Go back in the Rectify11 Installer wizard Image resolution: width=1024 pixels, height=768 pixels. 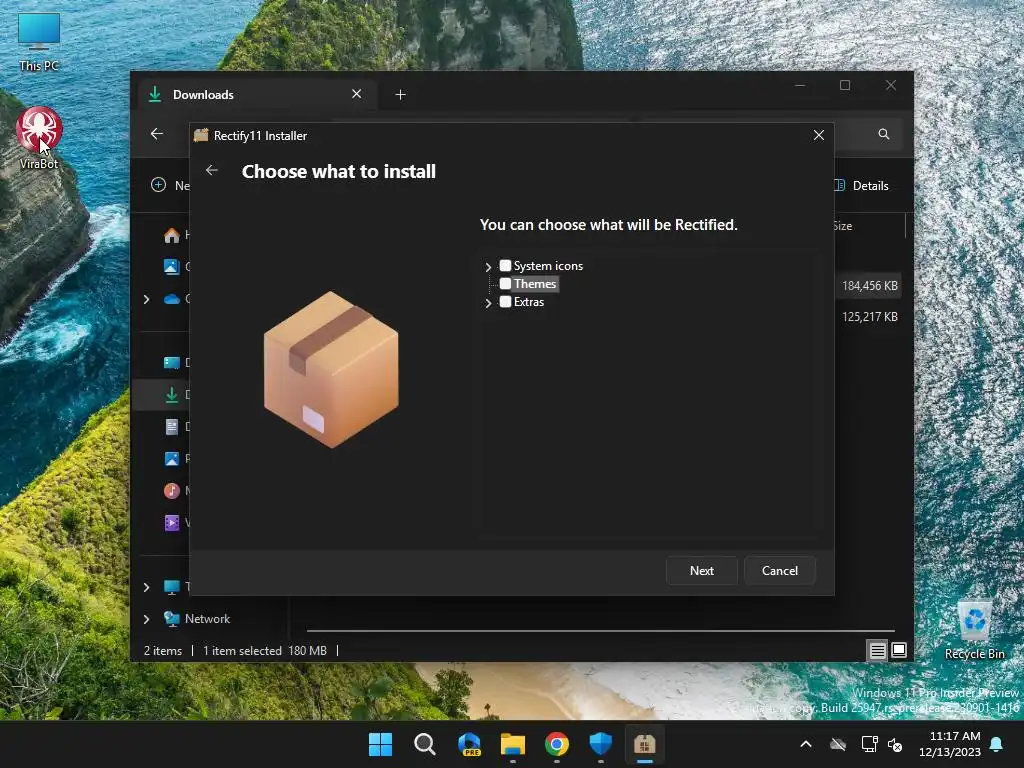click(212, 170)
